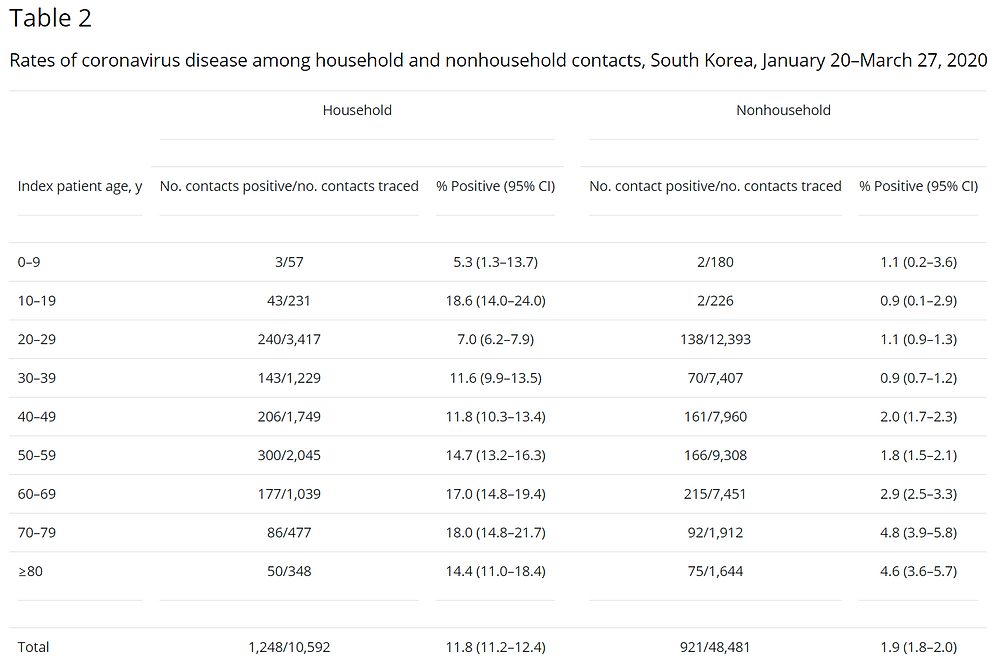Click the 240/3,417 household contacts cell
This screenshot has height=668, width=1000.
click(x=289, y=339)
